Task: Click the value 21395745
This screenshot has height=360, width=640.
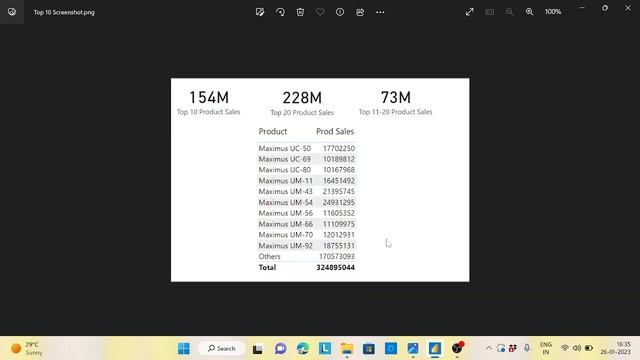Action: point(339,191)
